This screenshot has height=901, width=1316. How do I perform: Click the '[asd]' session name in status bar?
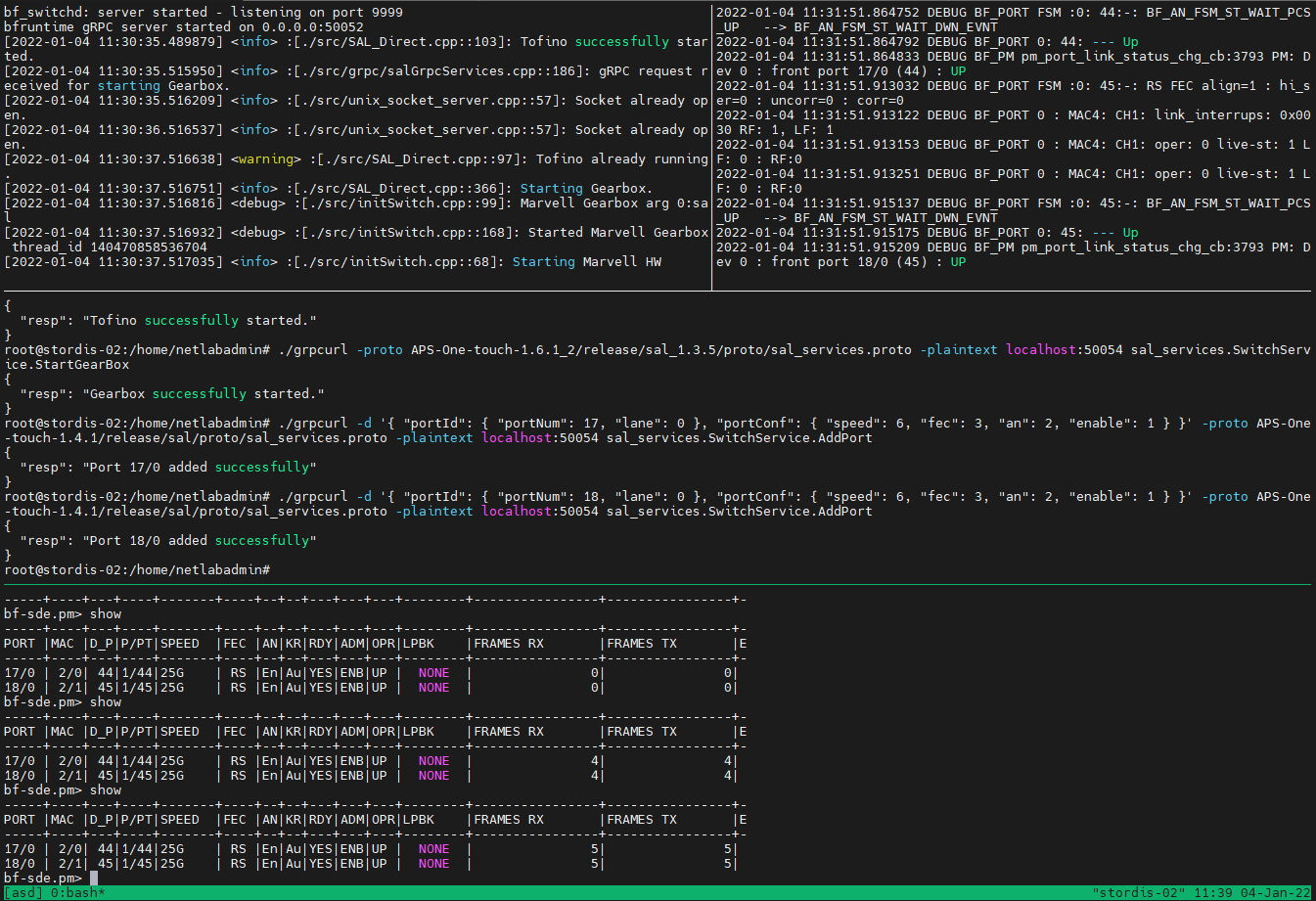(23, 893)
